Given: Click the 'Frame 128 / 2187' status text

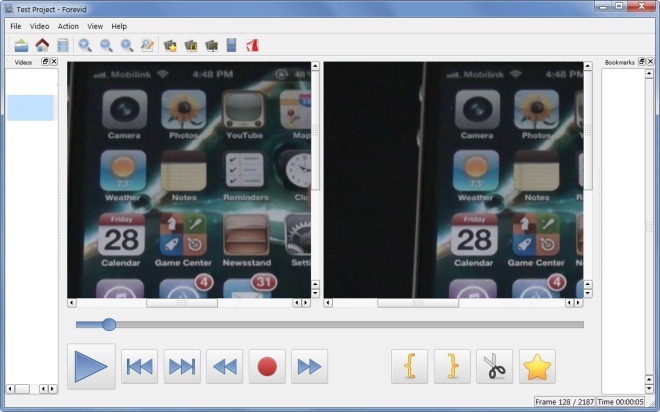Looking at the screenshot, I should click(564, 402).
